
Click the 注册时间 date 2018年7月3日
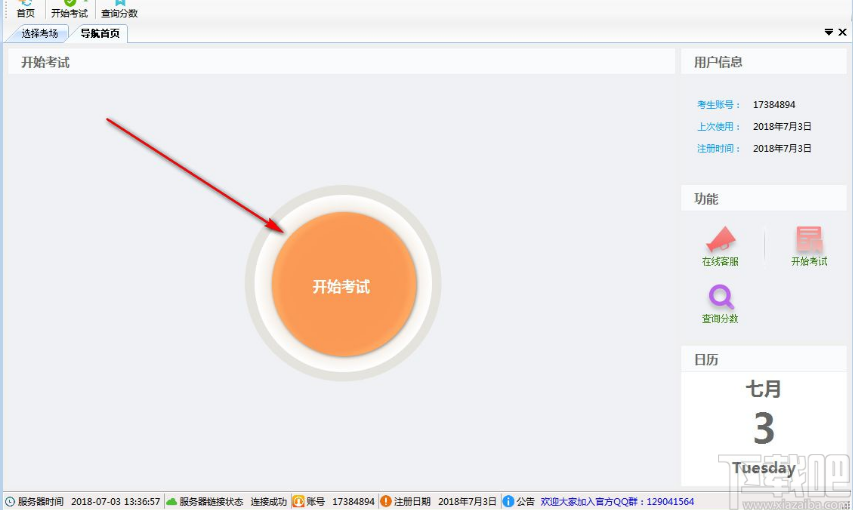(x=782, y=148)
